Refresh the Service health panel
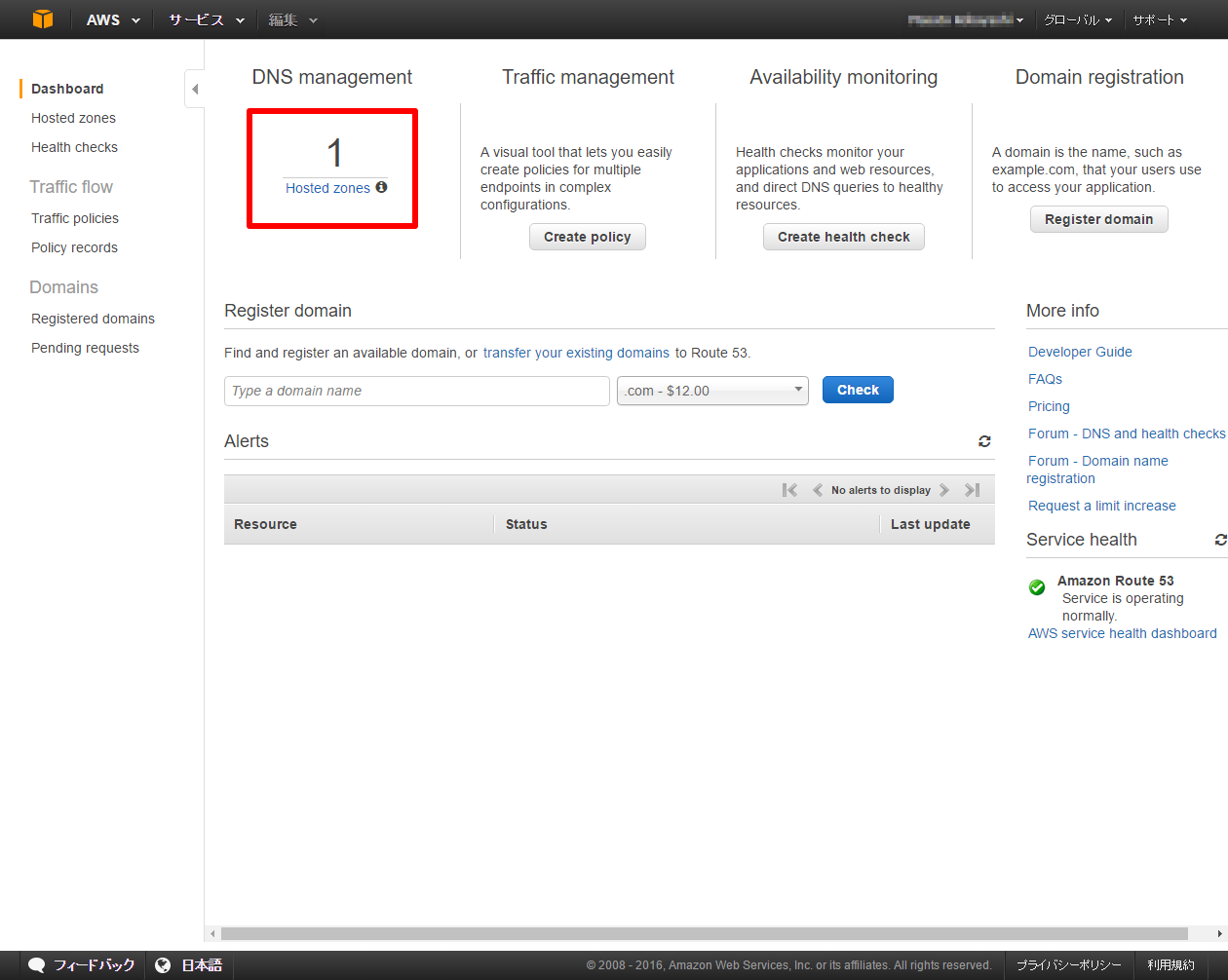1228x980 pixels. pyautogui.click(x=1220, y=540)
